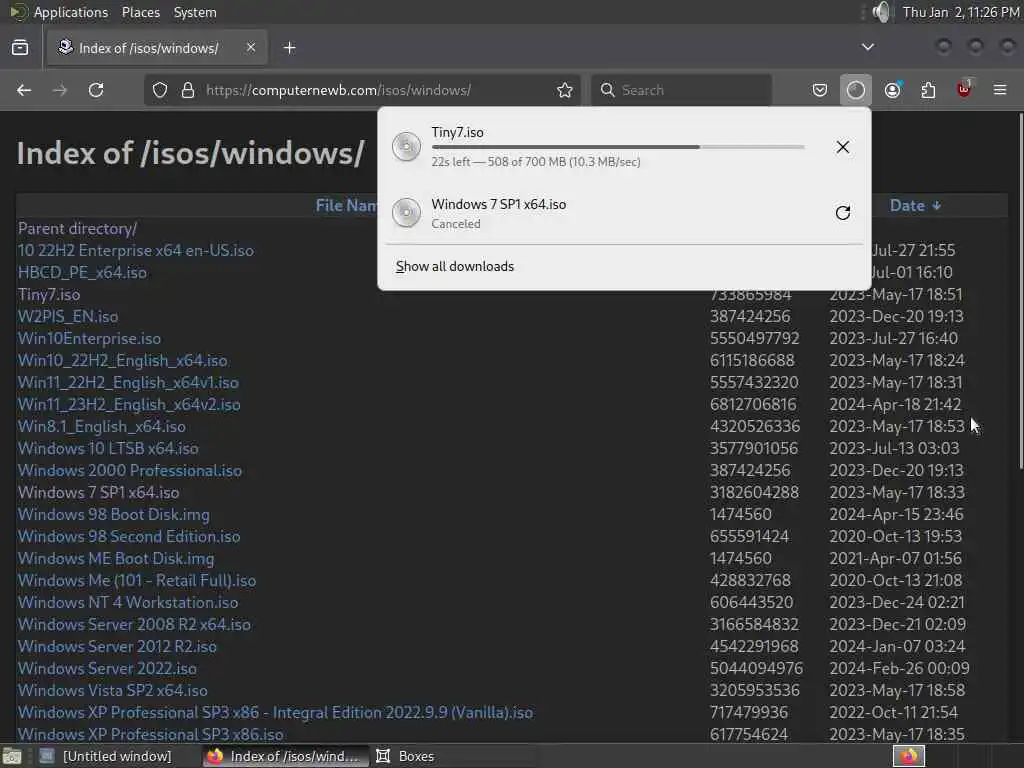The width and height of the screenshot is (1024, 768).
Task: Sort the listing by the Date column header
Action: click(915, 206)
